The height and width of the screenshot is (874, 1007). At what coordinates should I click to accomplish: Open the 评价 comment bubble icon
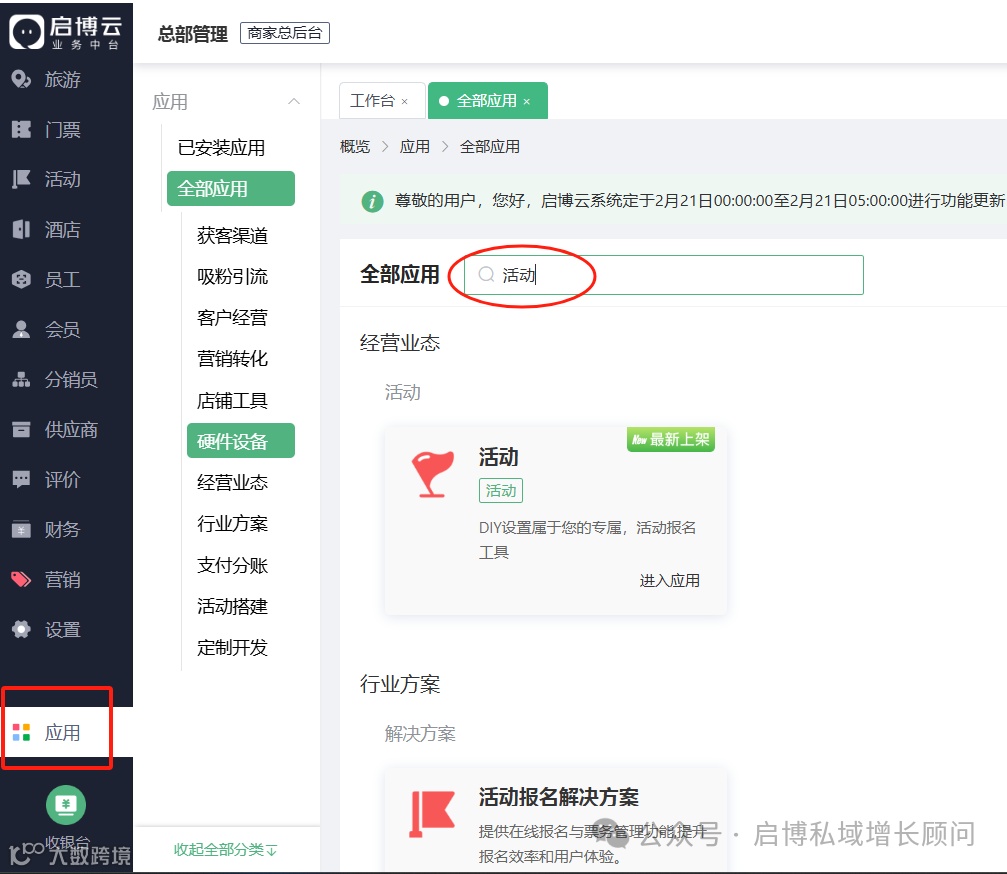[21, 479]
